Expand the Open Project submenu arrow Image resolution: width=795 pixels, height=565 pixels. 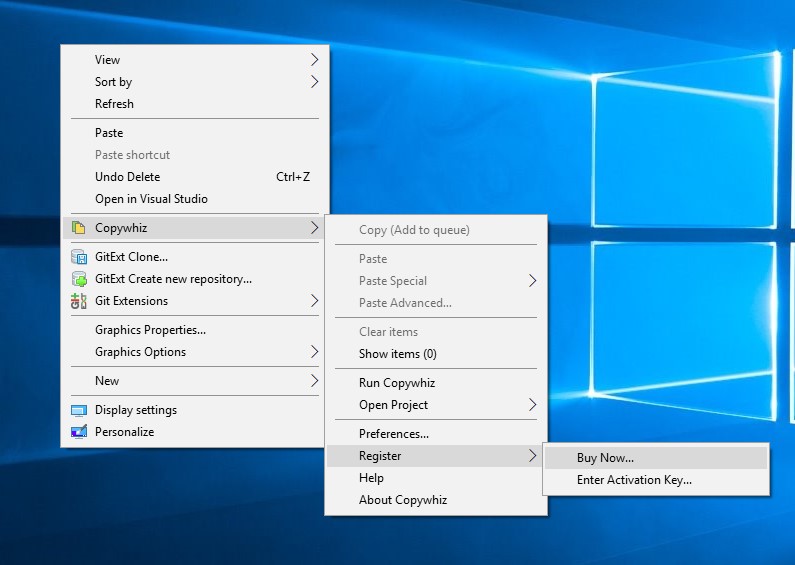point(532,405)
